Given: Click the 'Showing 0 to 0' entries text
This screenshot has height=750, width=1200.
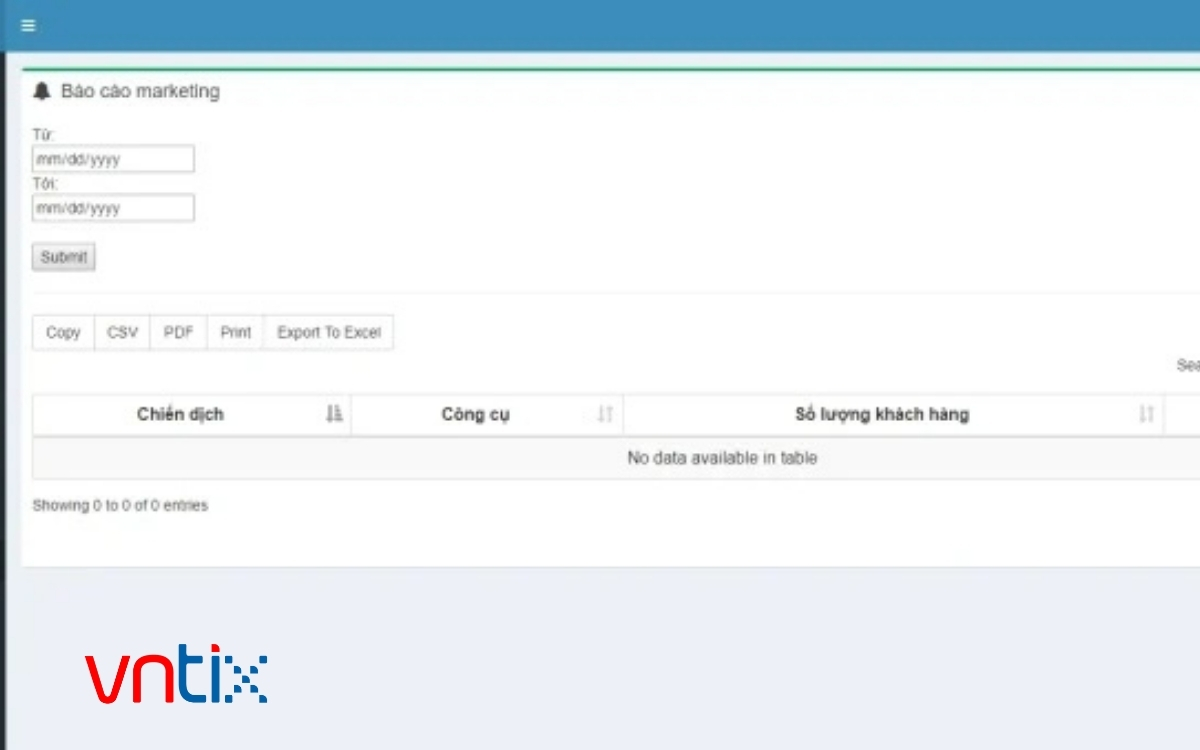Looking at the screenshot, I should pyautogui.click(x=120, y=506).
